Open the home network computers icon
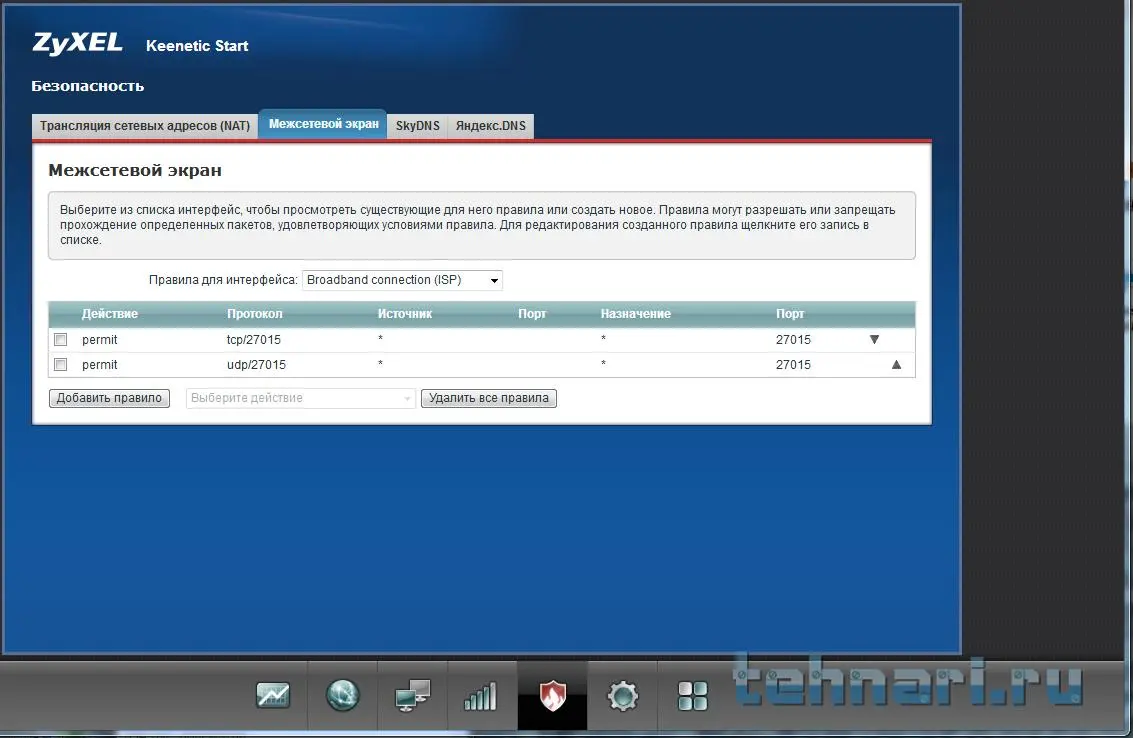The image size is (1133, 738). [x=412, y=695]
